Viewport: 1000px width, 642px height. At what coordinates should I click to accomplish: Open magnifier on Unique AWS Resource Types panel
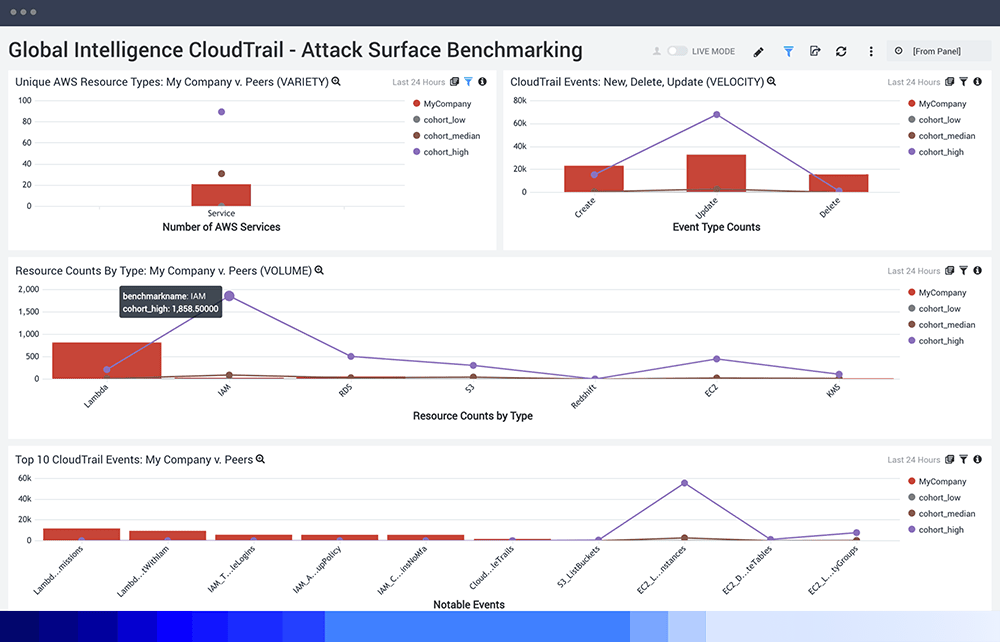click(336, 82)
